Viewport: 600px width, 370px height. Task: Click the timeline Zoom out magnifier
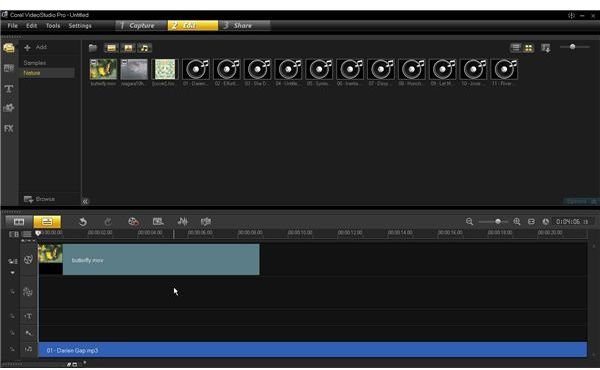point(470,222)
